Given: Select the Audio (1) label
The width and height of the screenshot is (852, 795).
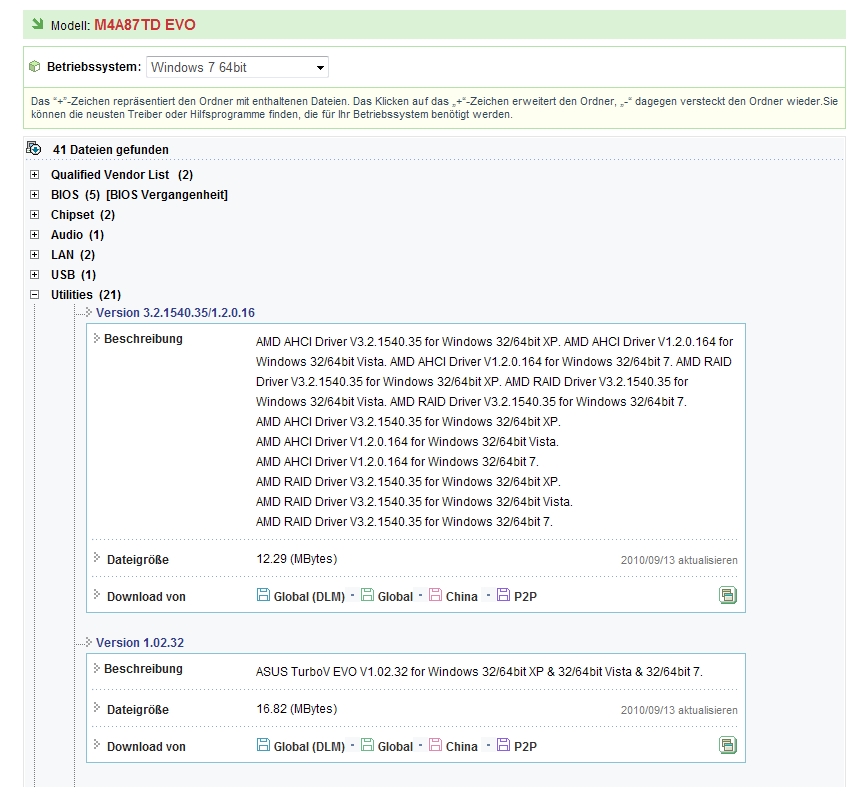Looking at the screenshot, I should pyautogui.click(x=77, y=235).
